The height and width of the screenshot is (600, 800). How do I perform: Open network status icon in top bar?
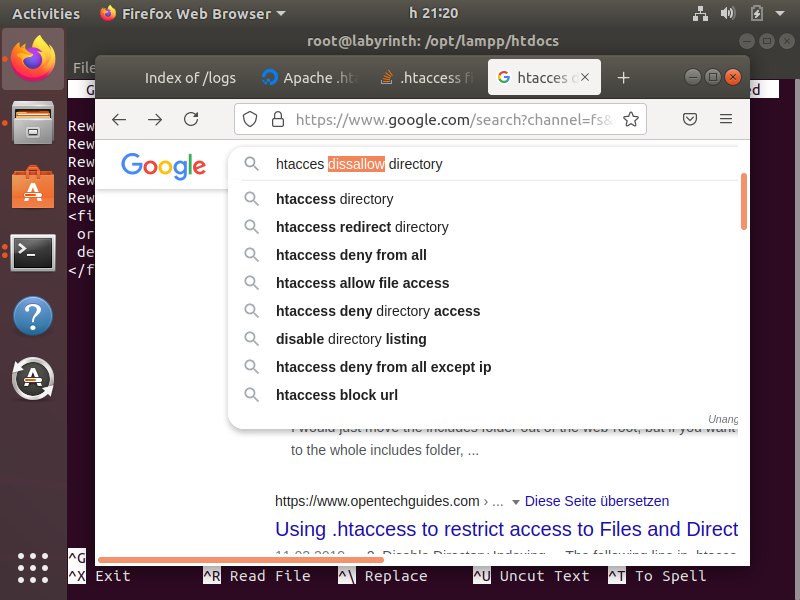pos(700,13)
